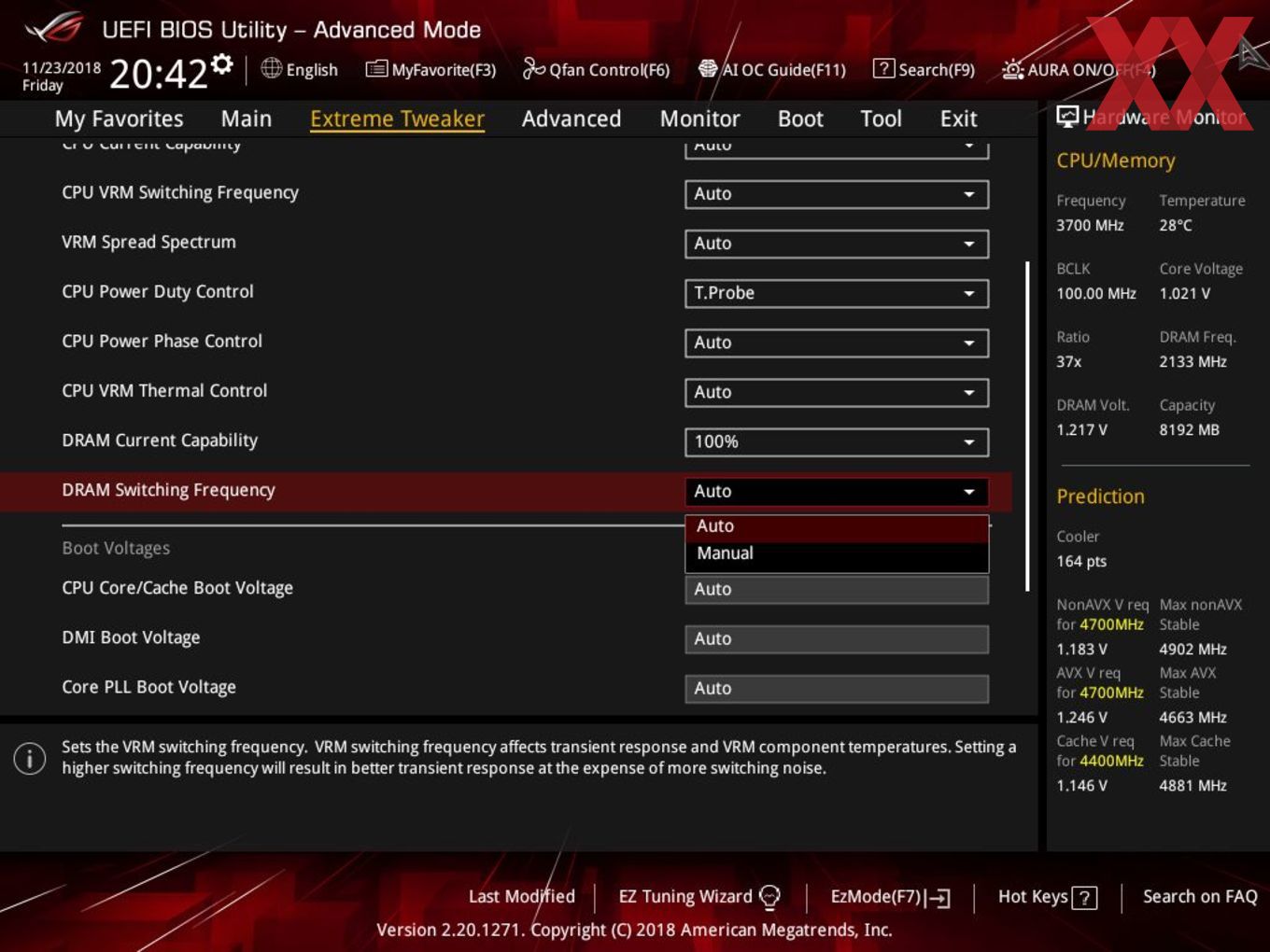Select DRAM Current Capability label
The height and width of the screenshot is (952, 1270).
pos(160,441)
